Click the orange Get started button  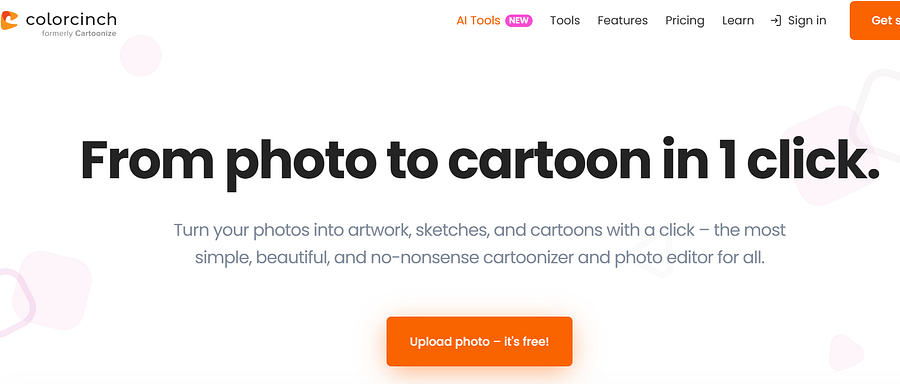click(x=875, y=21)
